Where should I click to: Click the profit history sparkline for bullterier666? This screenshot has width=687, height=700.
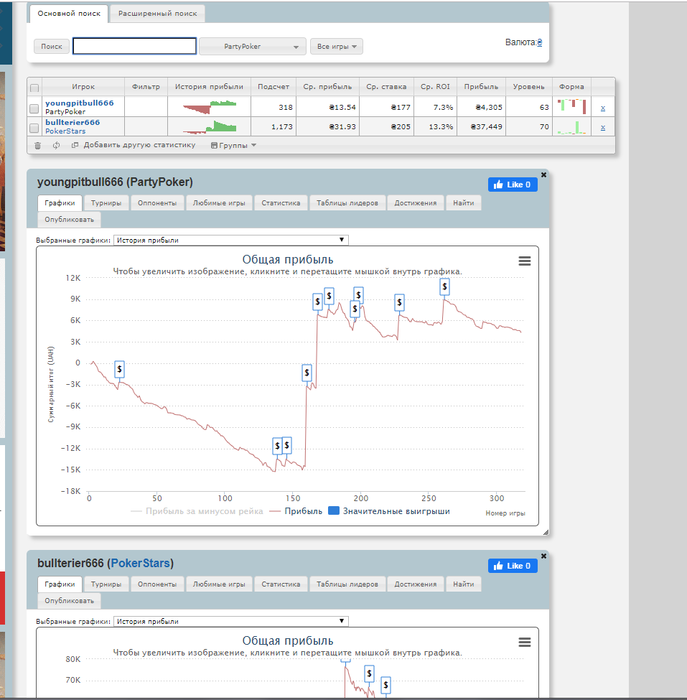(x=209, y=127)
